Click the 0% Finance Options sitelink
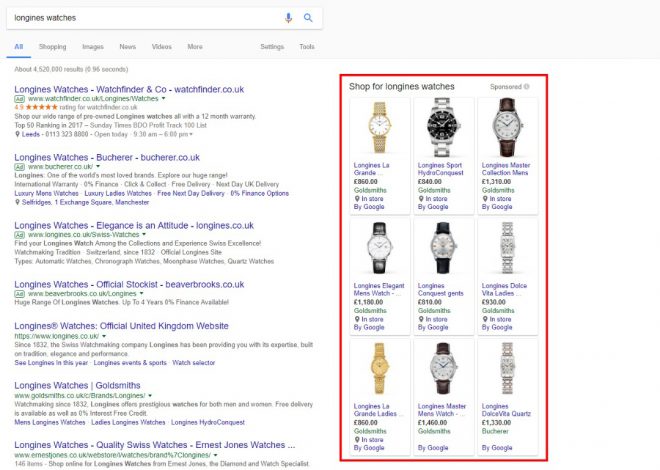The height and width of the screenshot is (470, 660). (x=259, y=194)
